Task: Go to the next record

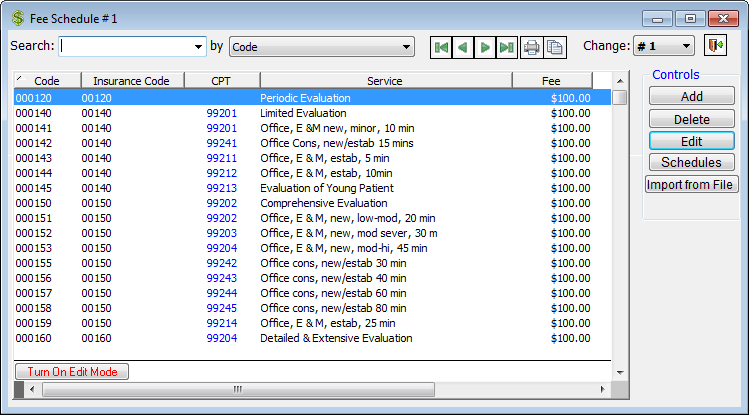Action: tap(485, 47)
